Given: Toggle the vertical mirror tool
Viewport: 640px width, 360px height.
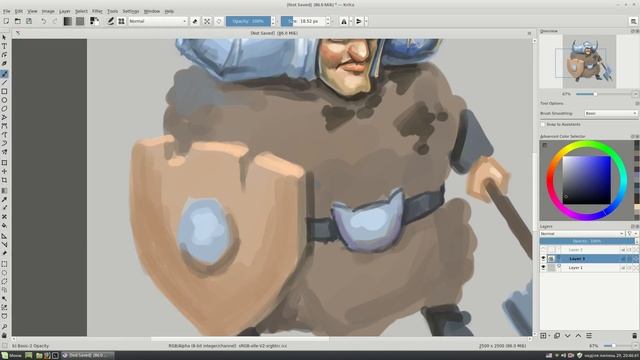Looking at the screenshot, I should pyautogui.click(x=359, y=21).
